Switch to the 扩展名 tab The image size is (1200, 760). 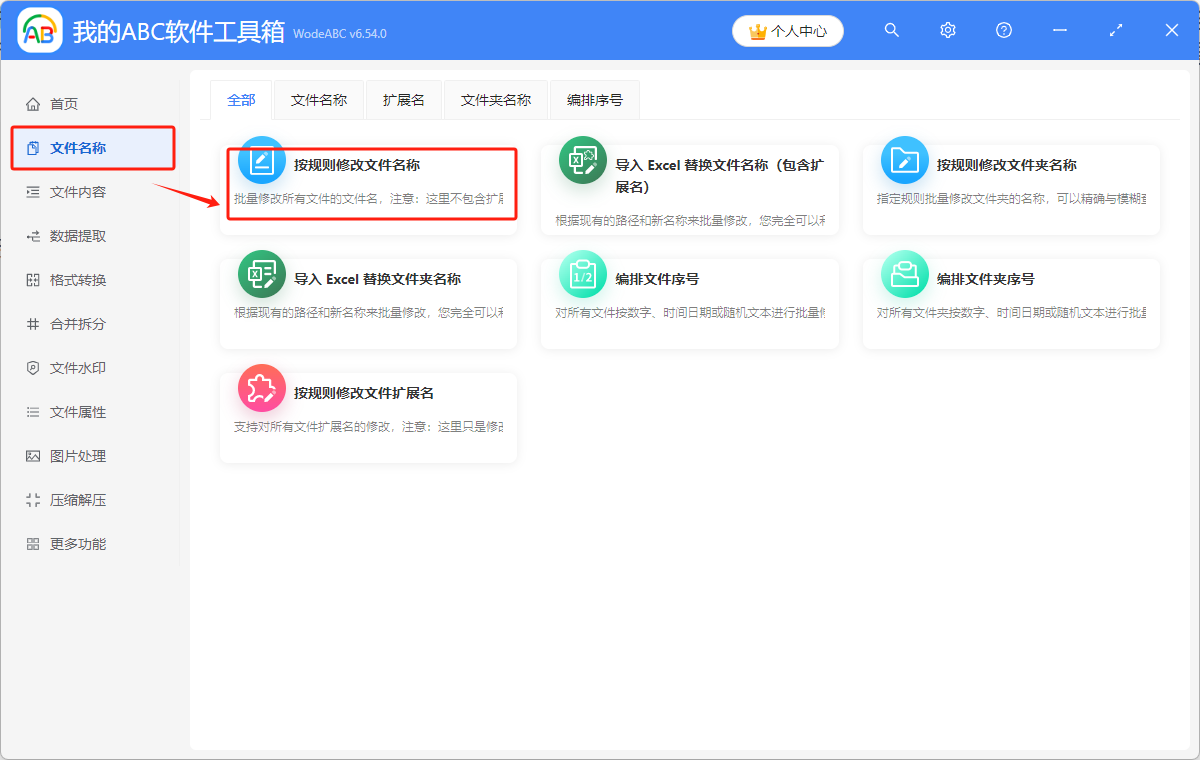pyautogui.click(x=403, y=99)
